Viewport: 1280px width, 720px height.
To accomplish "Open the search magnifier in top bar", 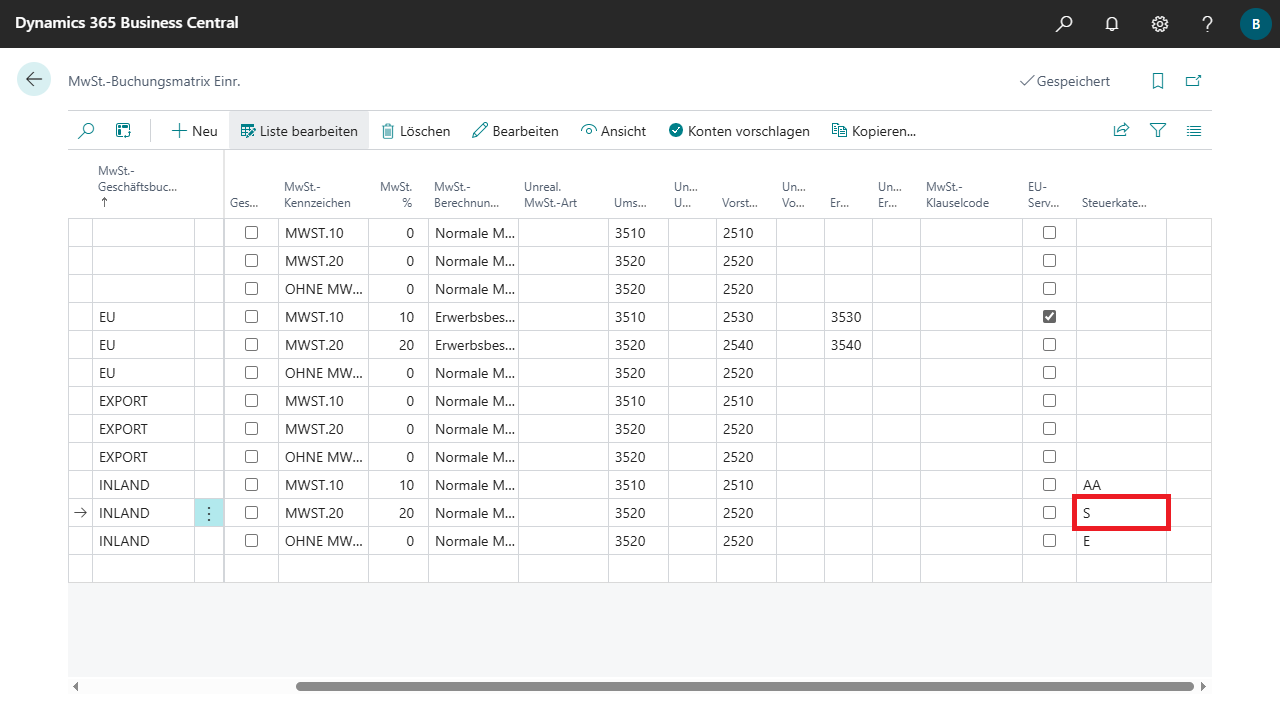I will coord(1064,23).
